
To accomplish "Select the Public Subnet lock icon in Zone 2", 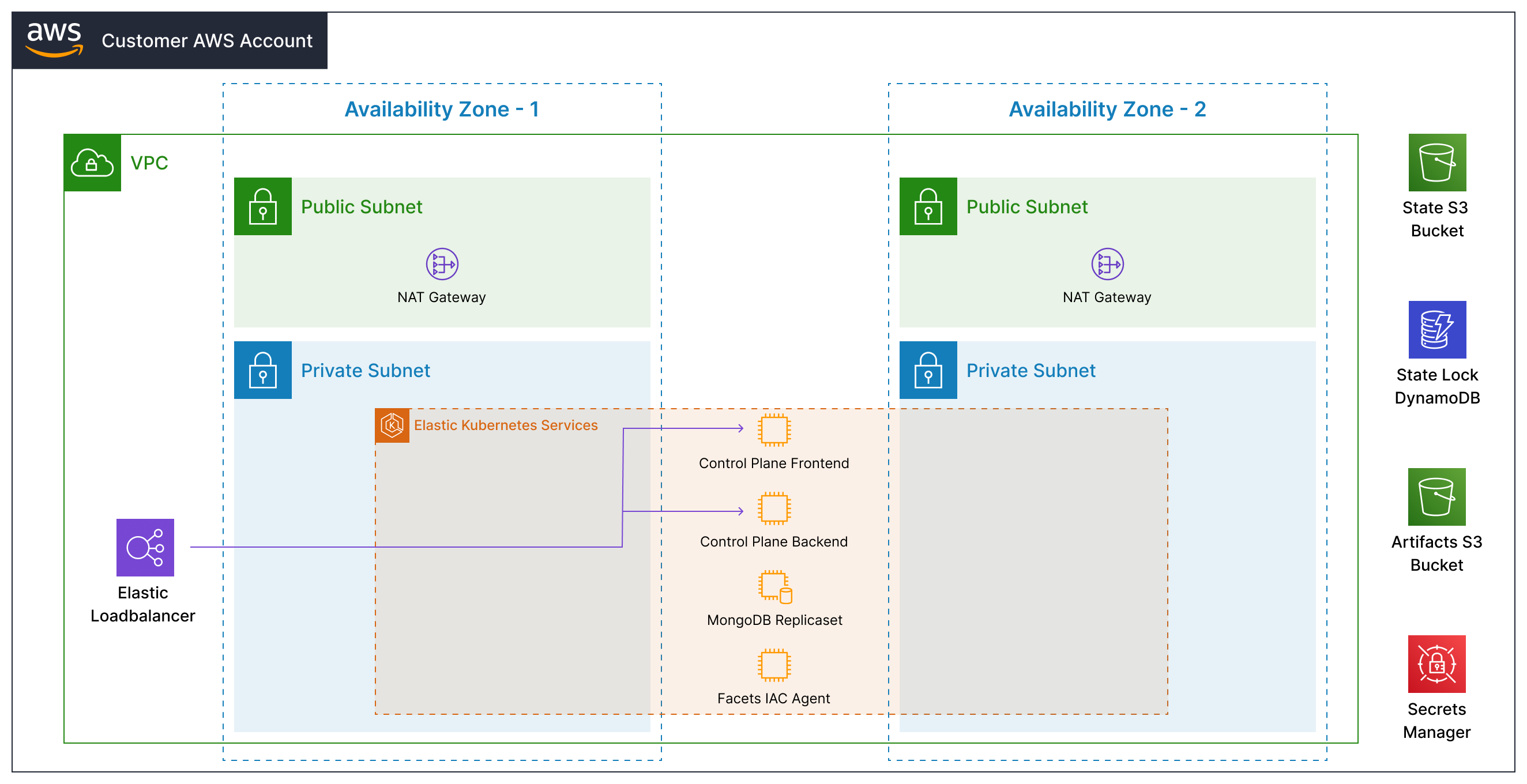I will tap(928, 206).
